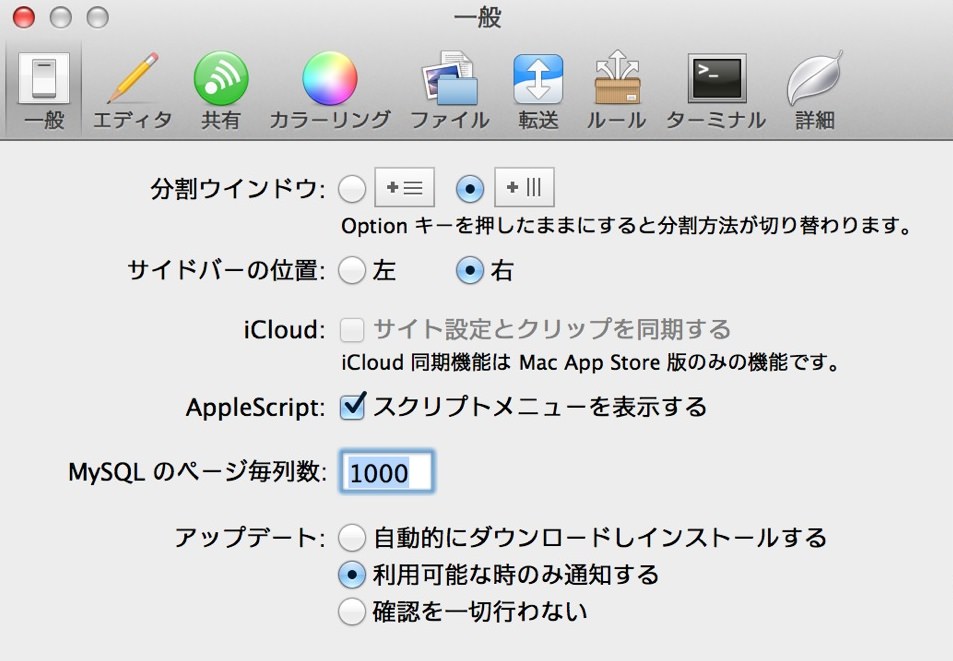The width and height of the screenshot is (953, 661).
Task: Click the AppleScript label
Action: point(255,407)
